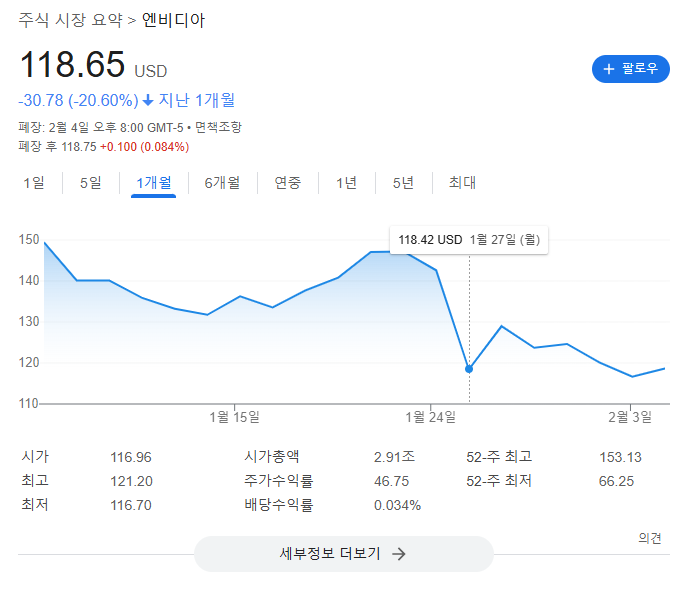This screenshot has height=589, width=685.
Task: Click the 52-주 최저 value 66.25
Action: pyautogui.click(x=616, y=481)
